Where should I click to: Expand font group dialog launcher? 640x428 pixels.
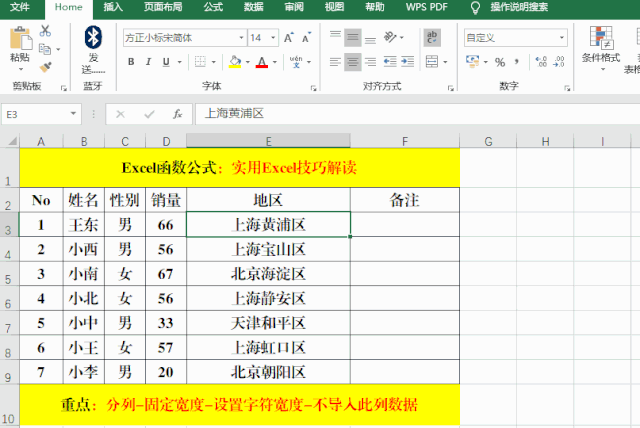click(x=313, y=88)
